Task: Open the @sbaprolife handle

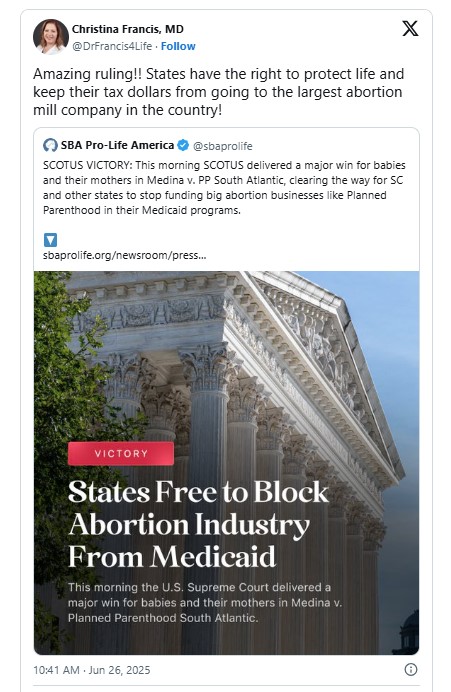Action: (x=222, y=146)
